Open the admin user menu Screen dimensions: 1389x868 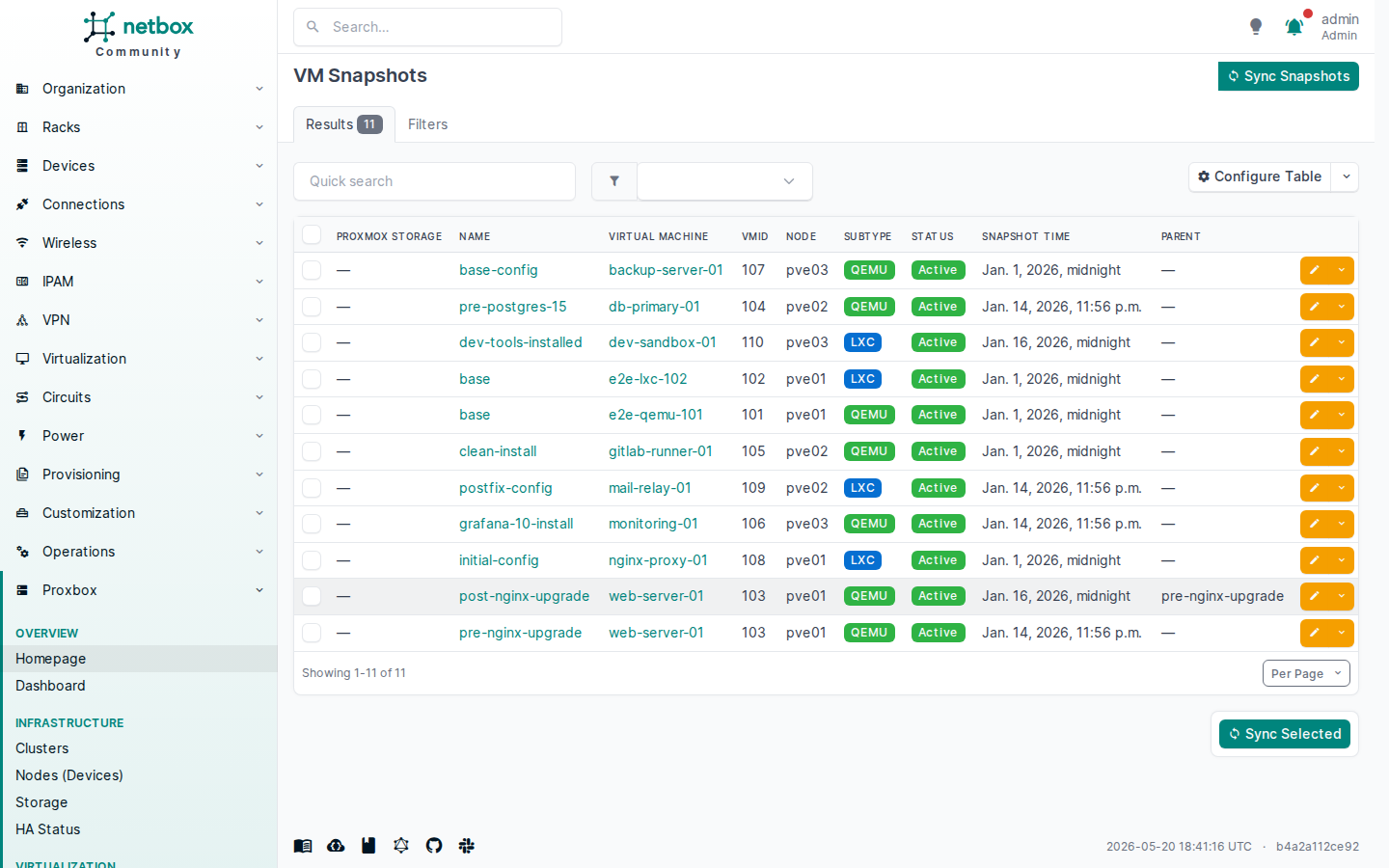(x=1339, y=27)
